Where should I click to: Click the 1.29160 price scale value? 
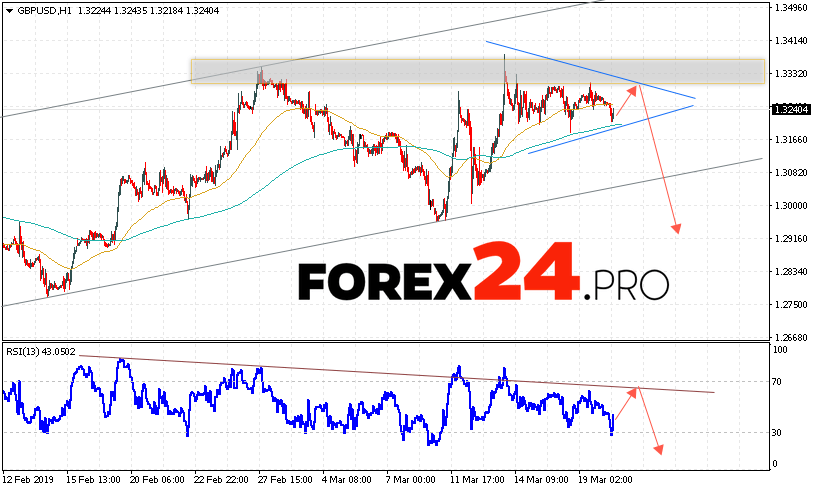click(791, 238)
